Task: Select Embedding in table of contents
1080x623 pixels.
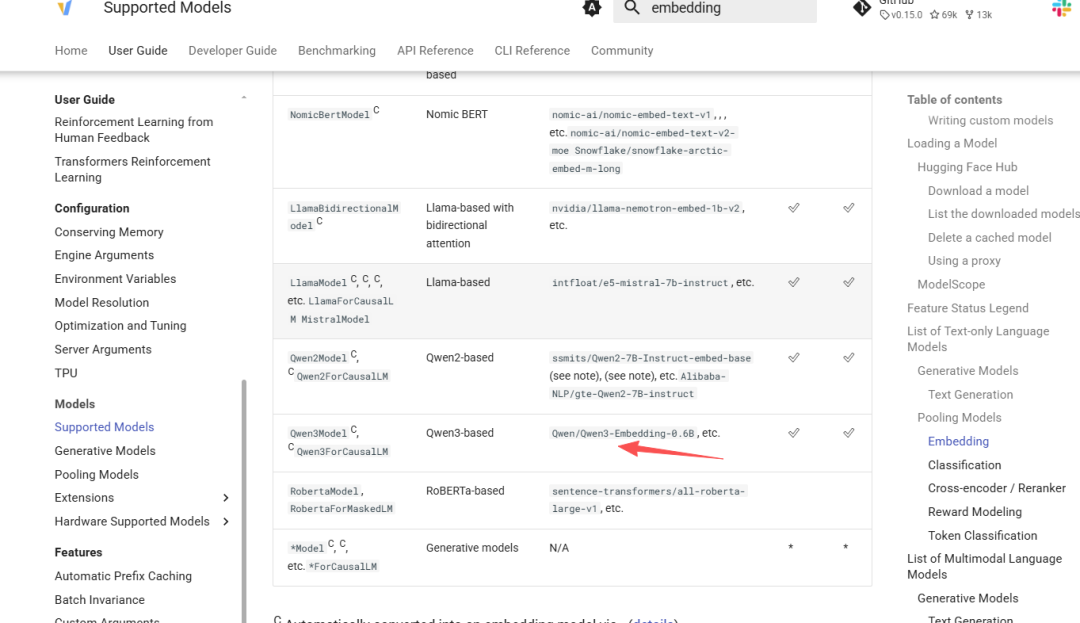Action: point(958,441)
